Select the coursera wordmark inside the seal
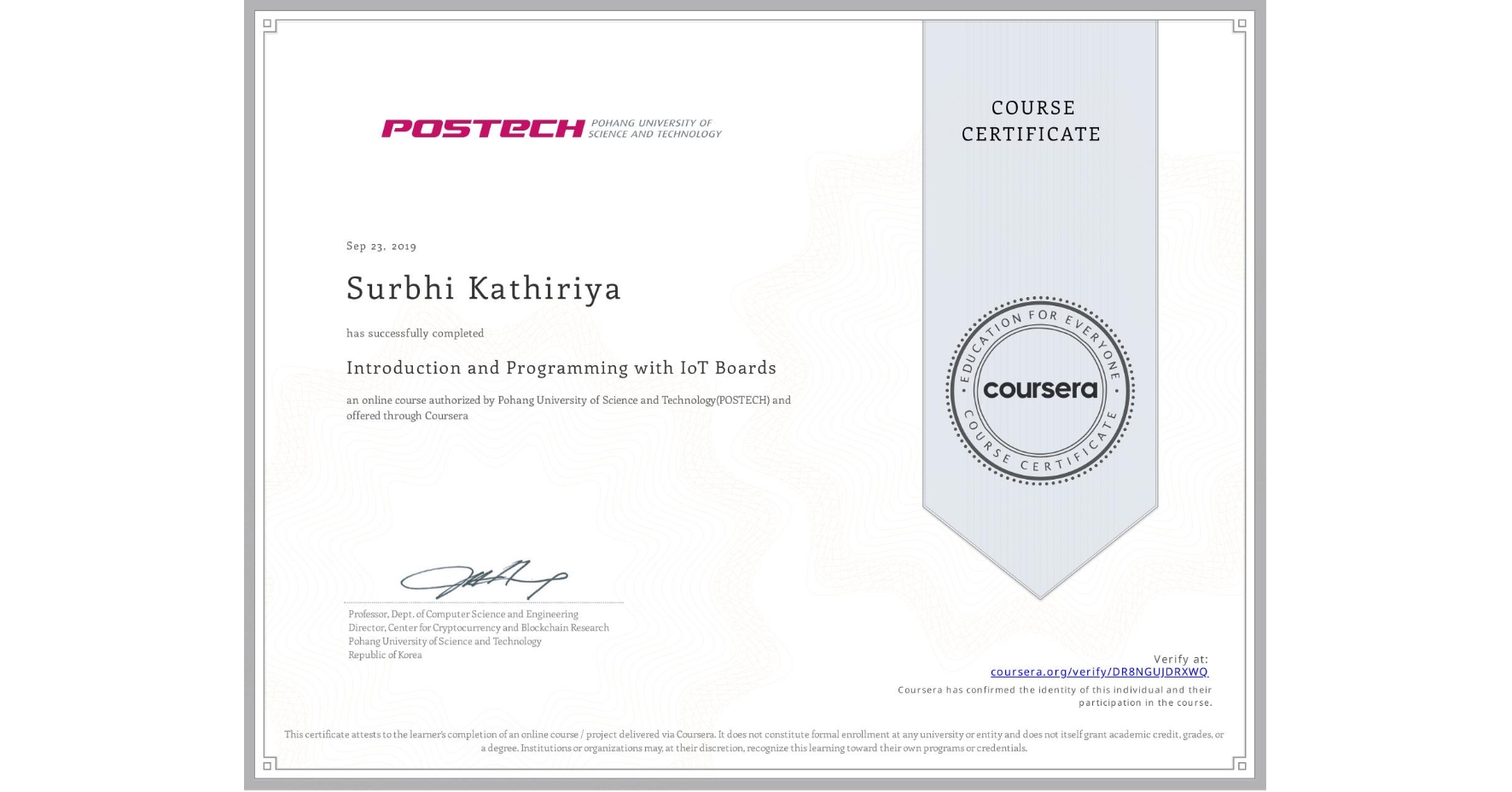Viewport: 1512px width, 792px height. pos(1039,390)
